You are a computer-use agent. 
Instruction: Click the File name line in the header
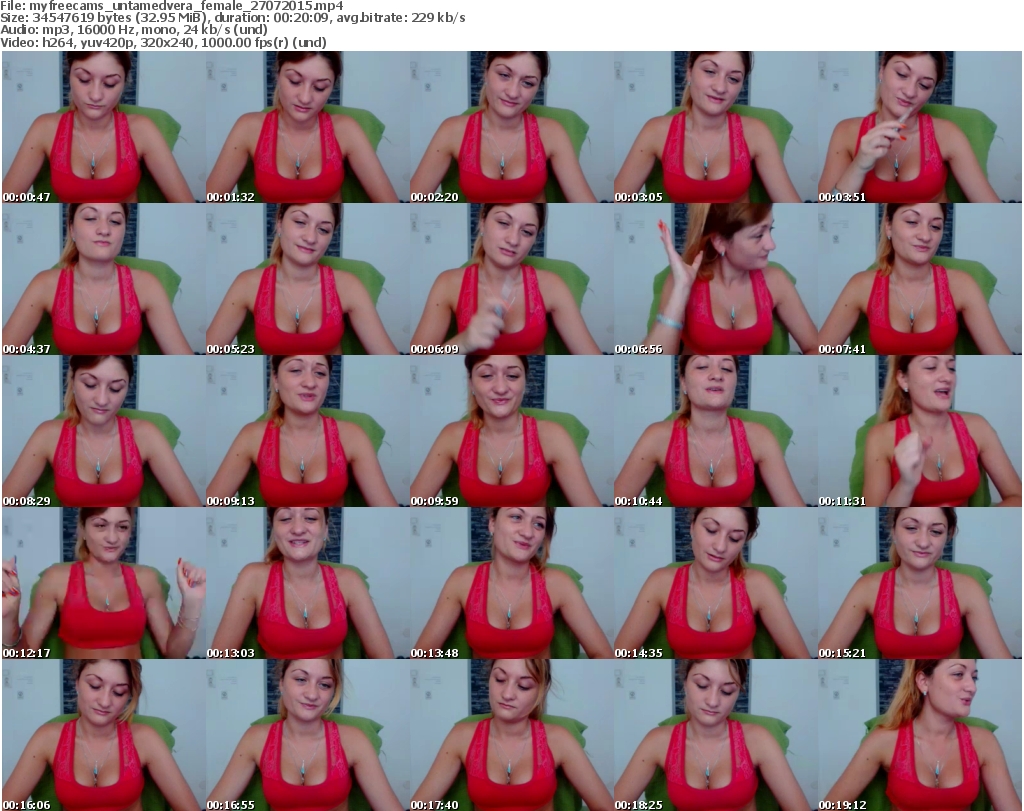(172, 6)
